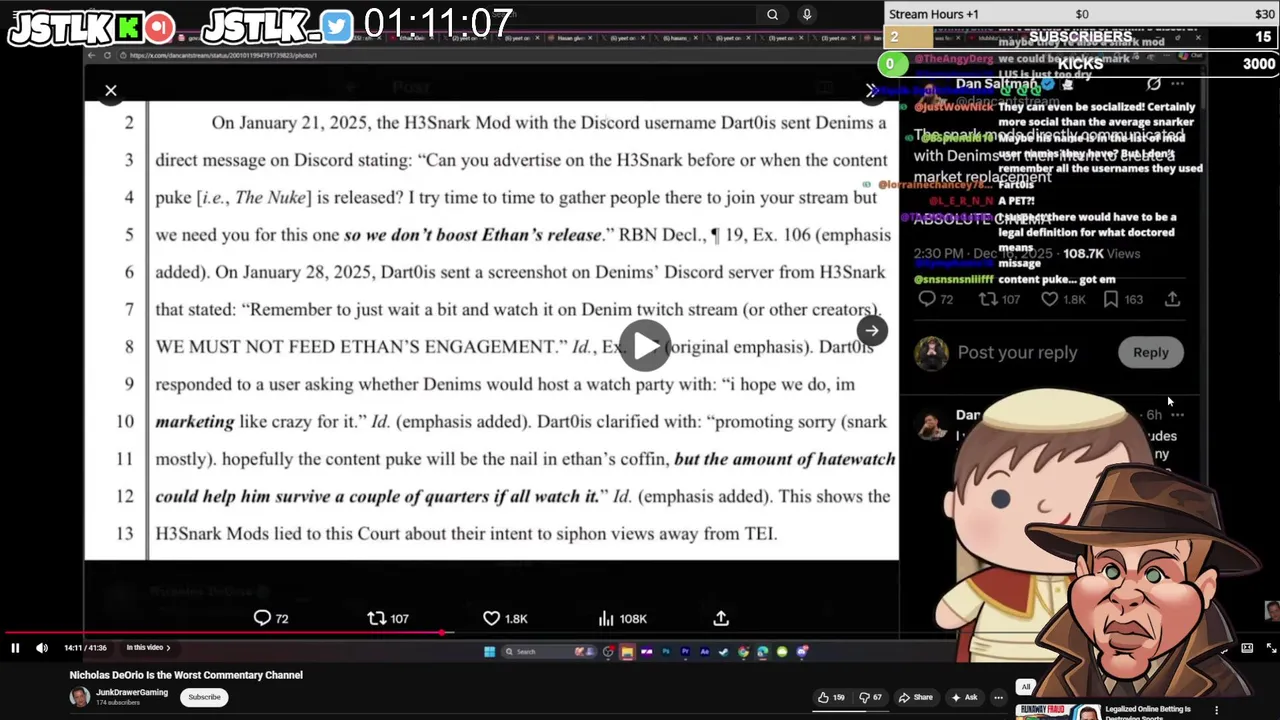The height and width of the screenshot is (720, 1280).
Task: Click the Ask button
Action: point(966,697)
